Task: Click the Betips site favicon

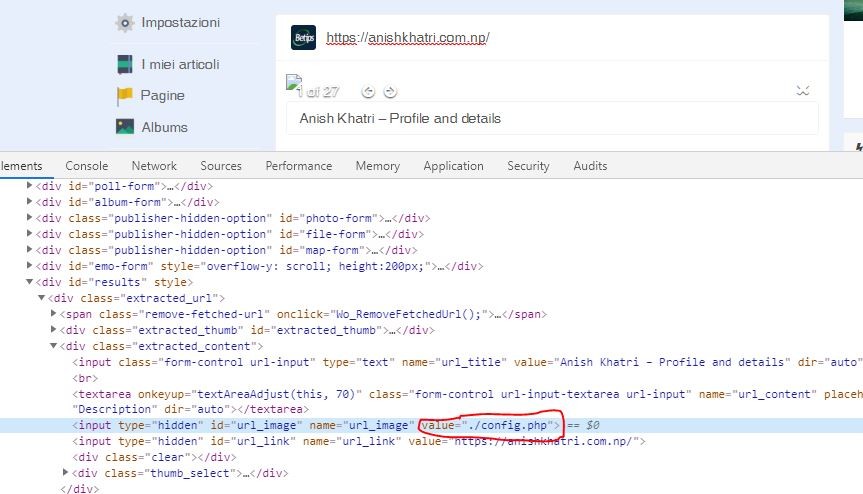Action: 303,37
